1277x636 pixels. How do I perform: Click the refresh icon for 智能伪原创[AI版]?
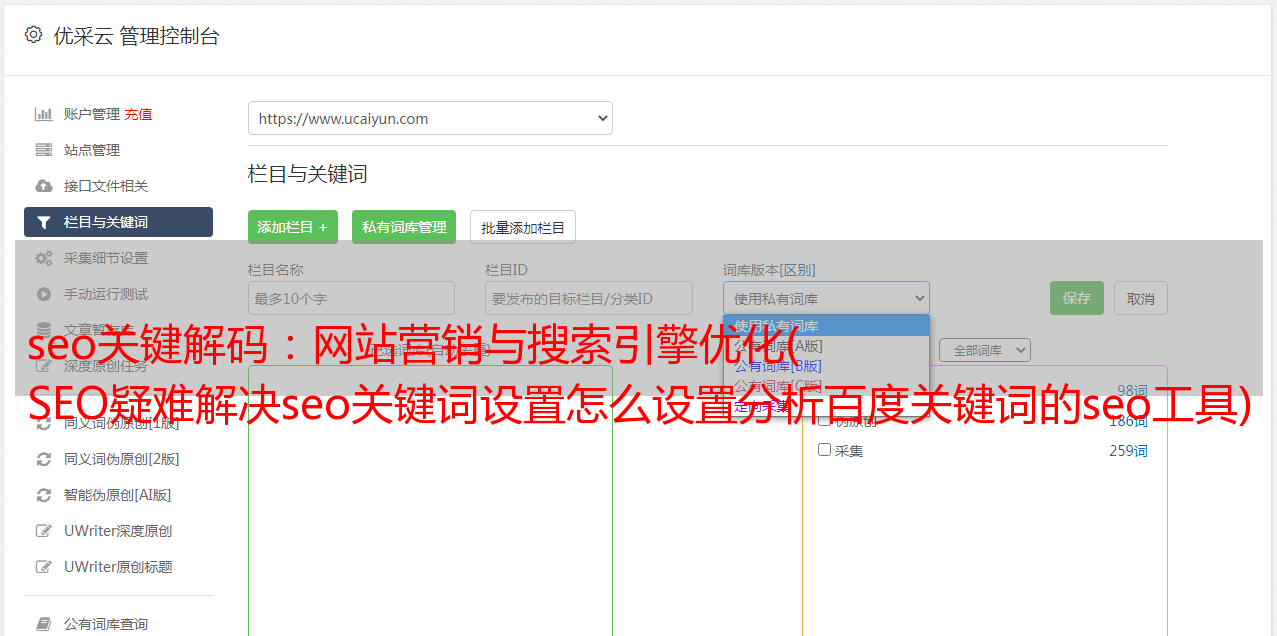(x=44, y=495)
